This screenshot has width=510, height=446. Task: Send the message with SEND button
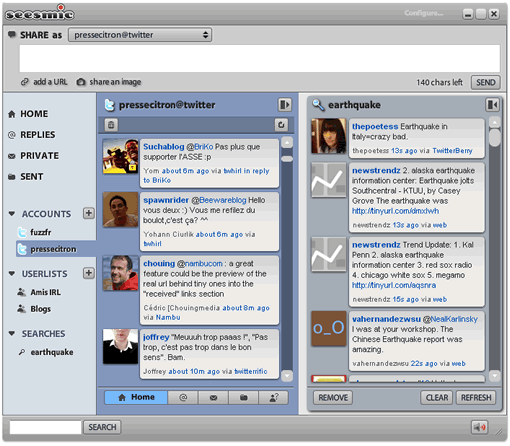tap(485, 82)
